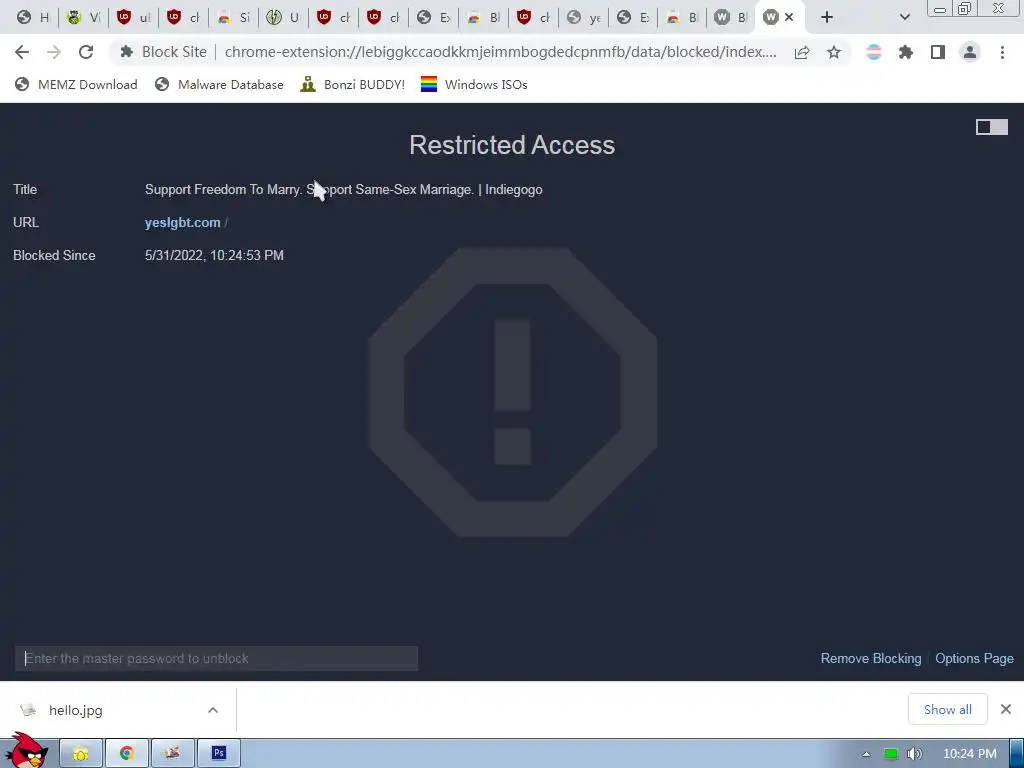Click the yeslgbt.com URL link
Screen dimensions: 1024x768
tap(182, 222)
